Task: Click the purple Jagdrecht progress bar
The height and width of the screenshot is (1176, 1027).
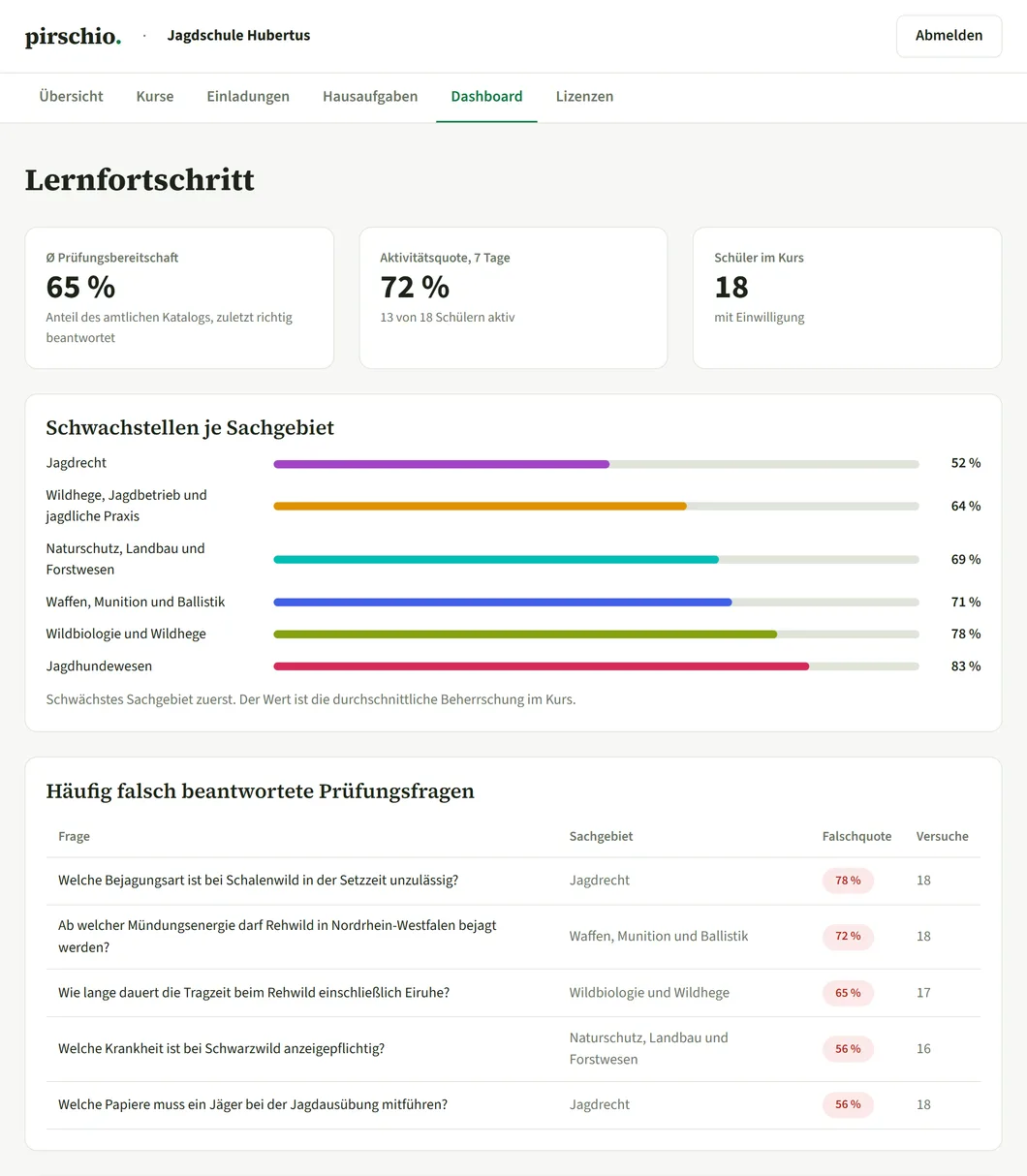Action: [x=596, y=464]
